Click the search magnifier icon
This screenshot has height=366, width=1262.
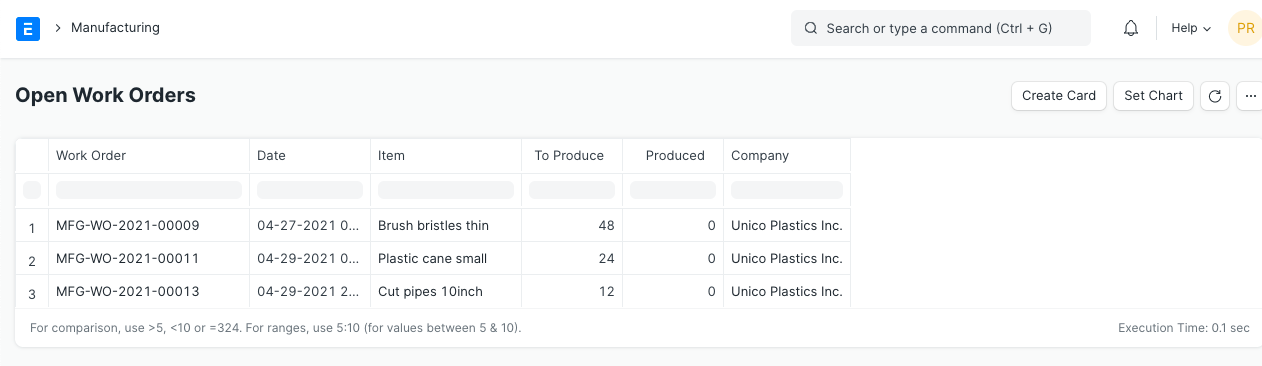(811, 28)
